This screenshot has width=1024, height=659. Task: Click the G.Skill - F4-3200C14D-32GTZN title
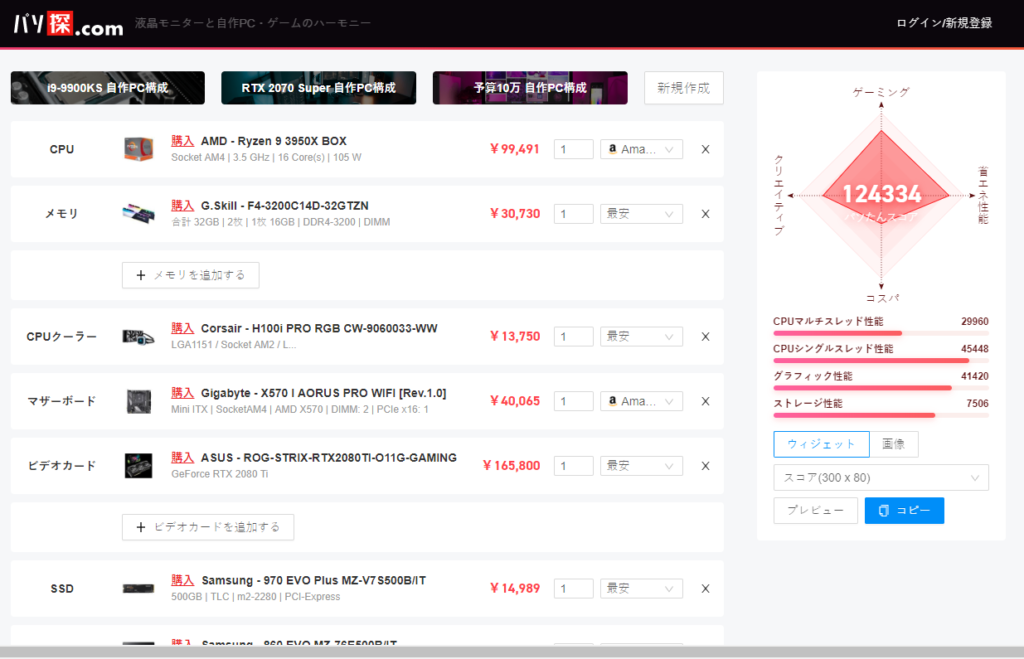285,206
